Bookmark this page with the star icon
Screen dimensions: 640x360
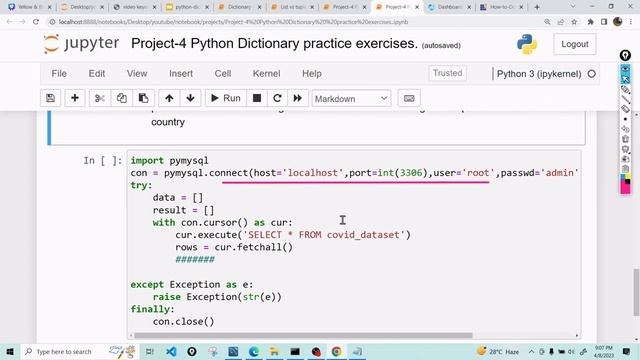574,22
